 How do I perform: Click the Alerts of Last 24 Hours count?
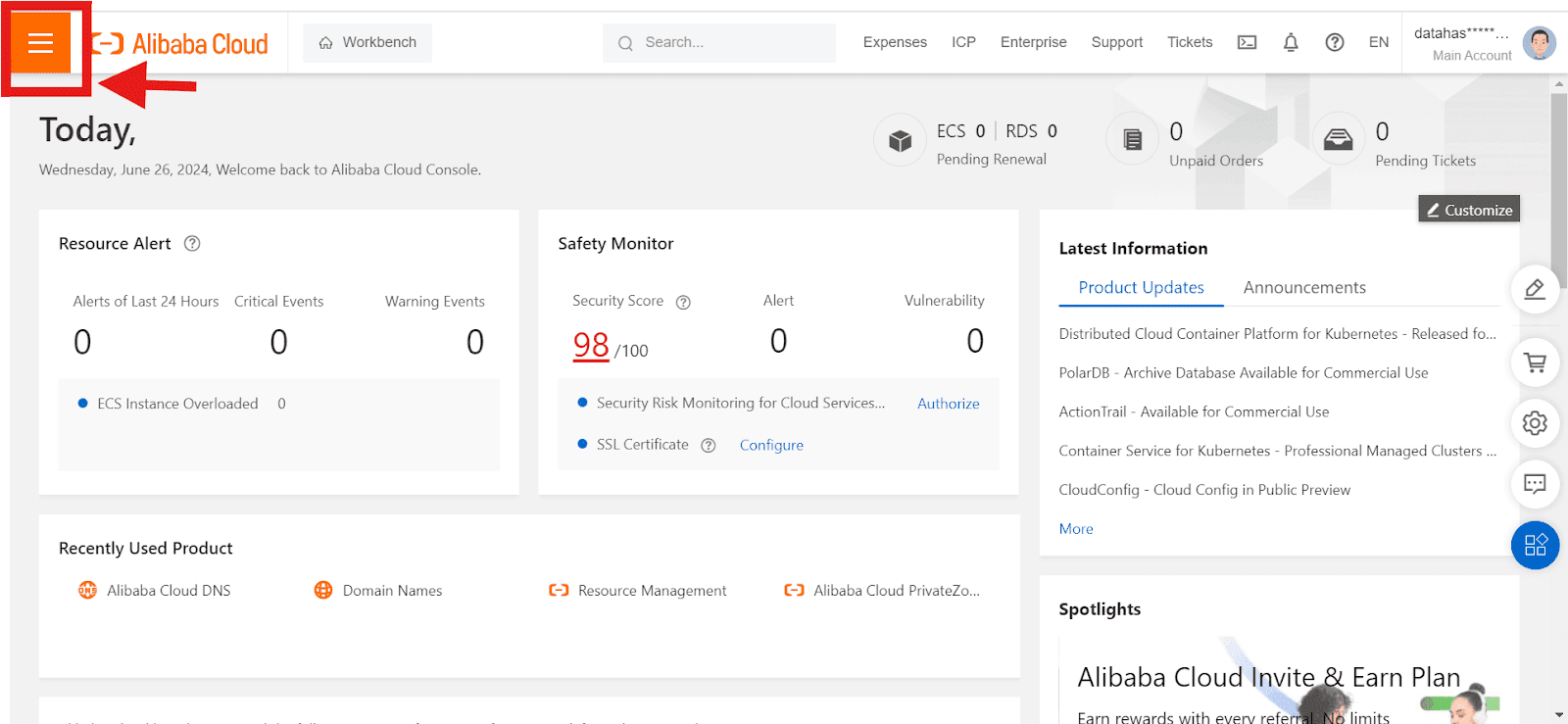(82, 342)
